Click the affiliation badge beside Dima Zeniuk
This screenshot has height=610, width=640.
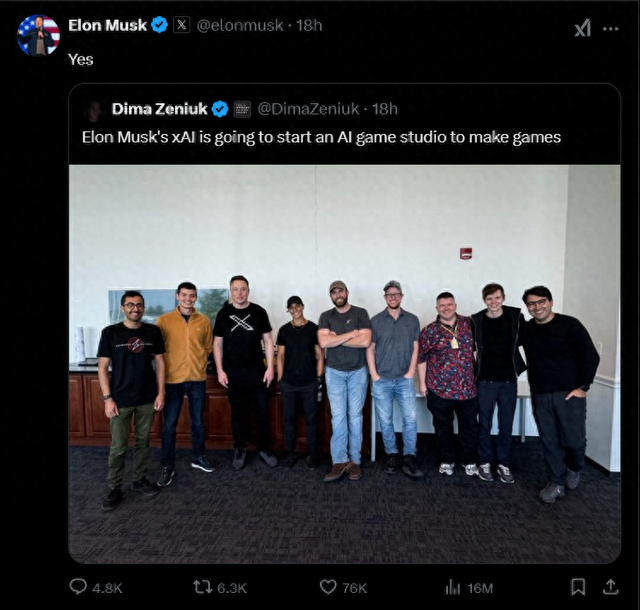pyautogui.click(x=242, y=109)
